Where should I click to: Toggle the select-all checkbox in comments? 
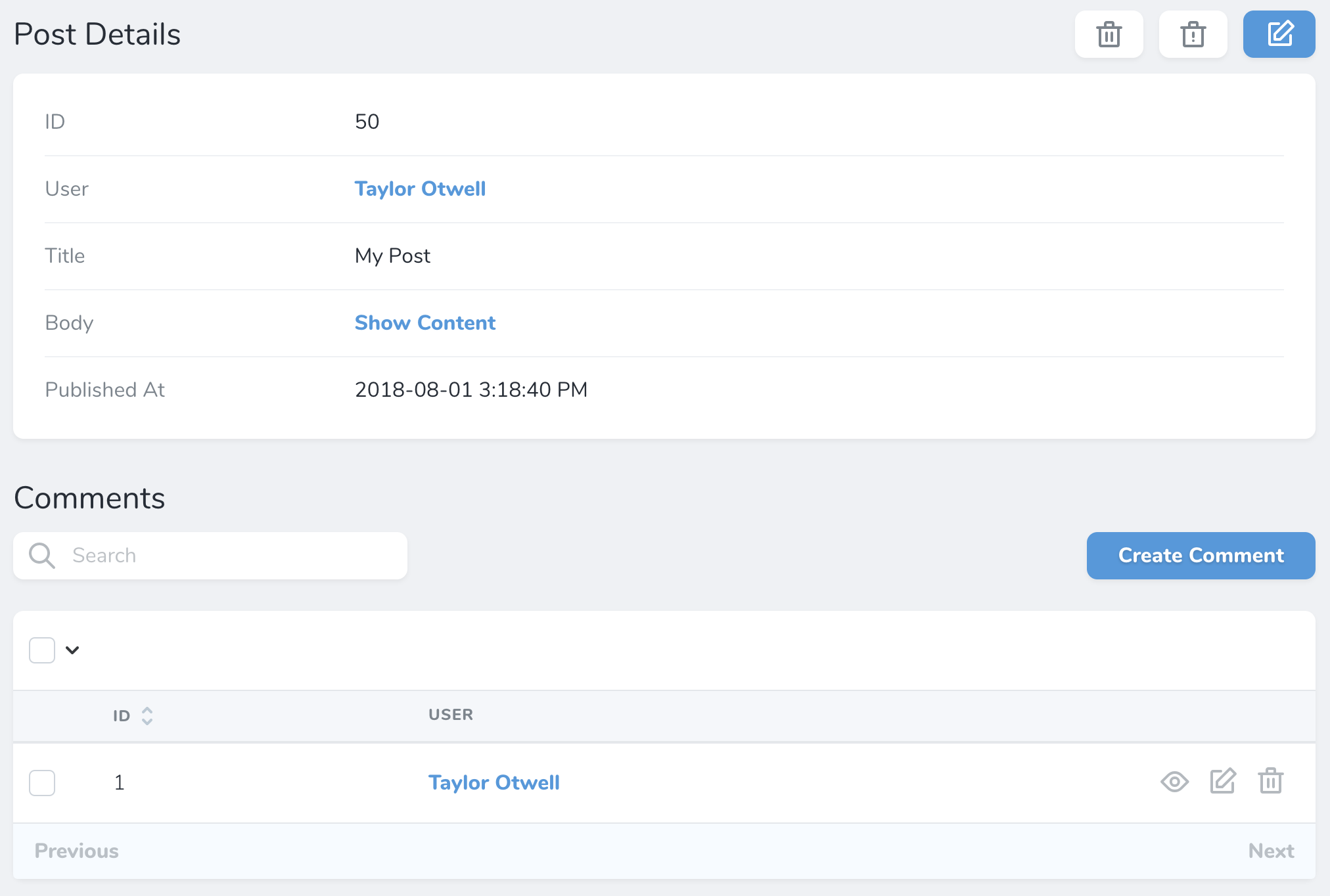coord(42,650)
